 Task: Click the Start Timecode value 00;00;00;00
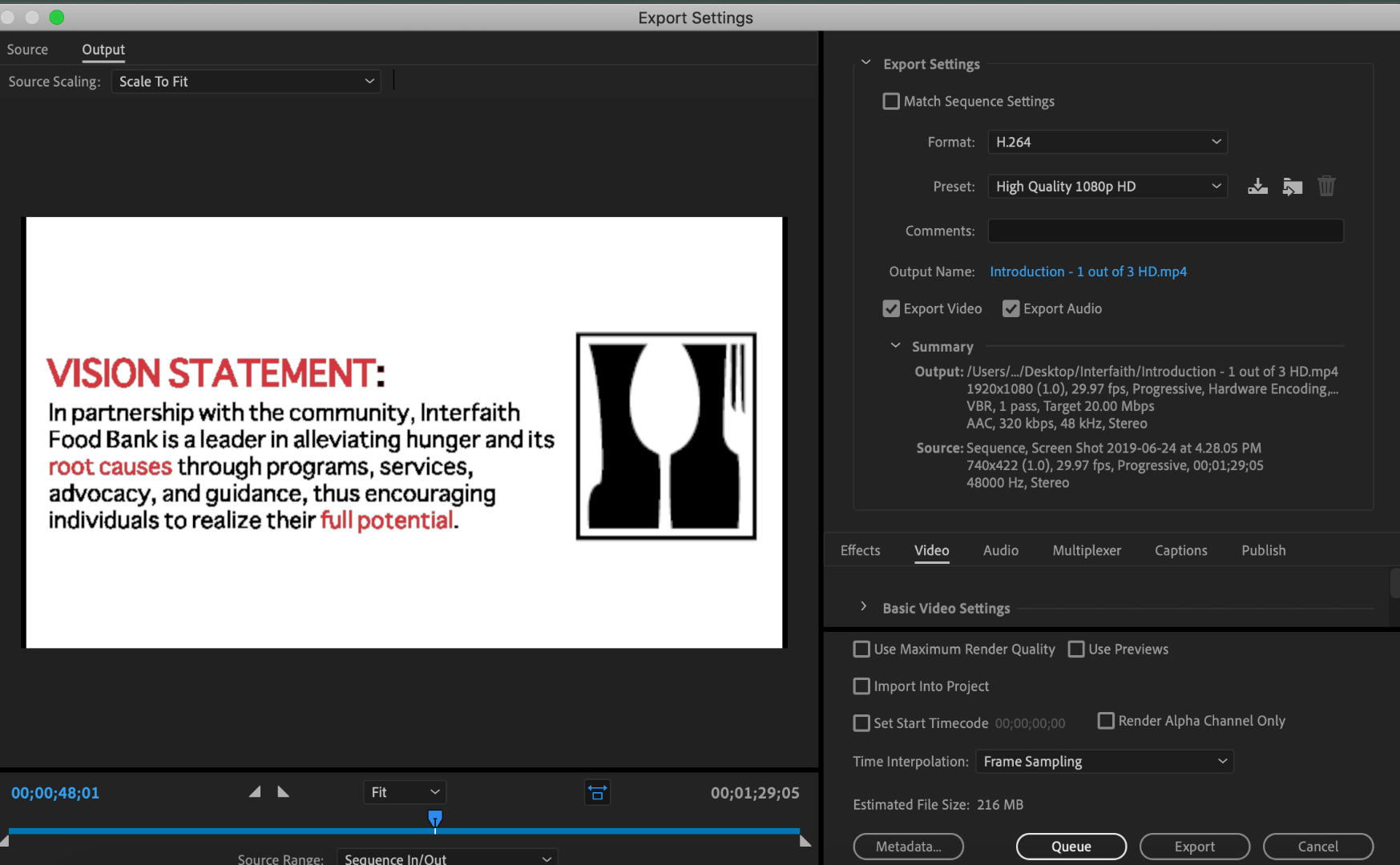(x=1030, y=723)
